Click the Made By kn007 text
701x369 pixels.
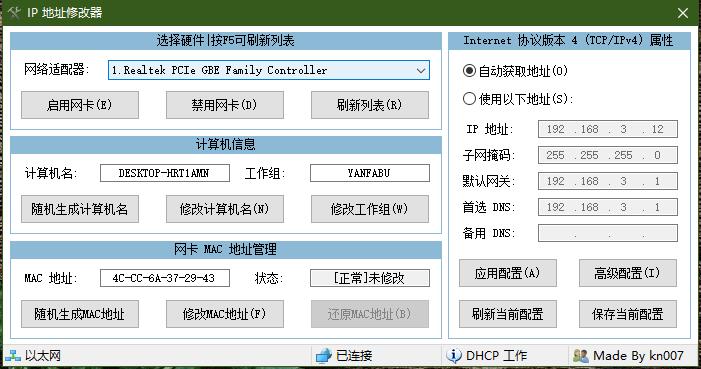pyautogui.click(x=638, y=356)
